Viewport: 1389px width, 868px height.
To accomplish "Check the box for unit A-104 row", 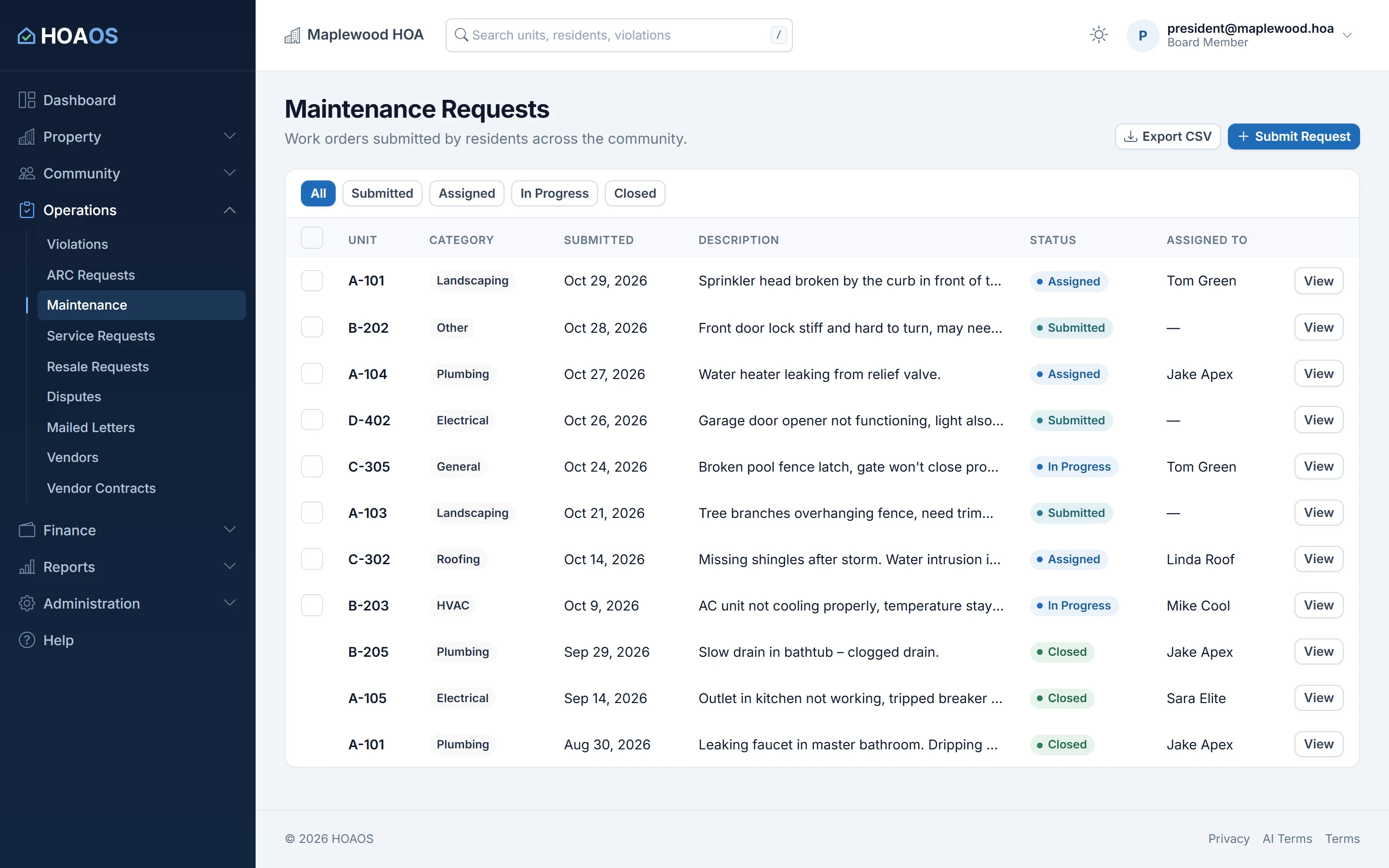I will [312, 374].
